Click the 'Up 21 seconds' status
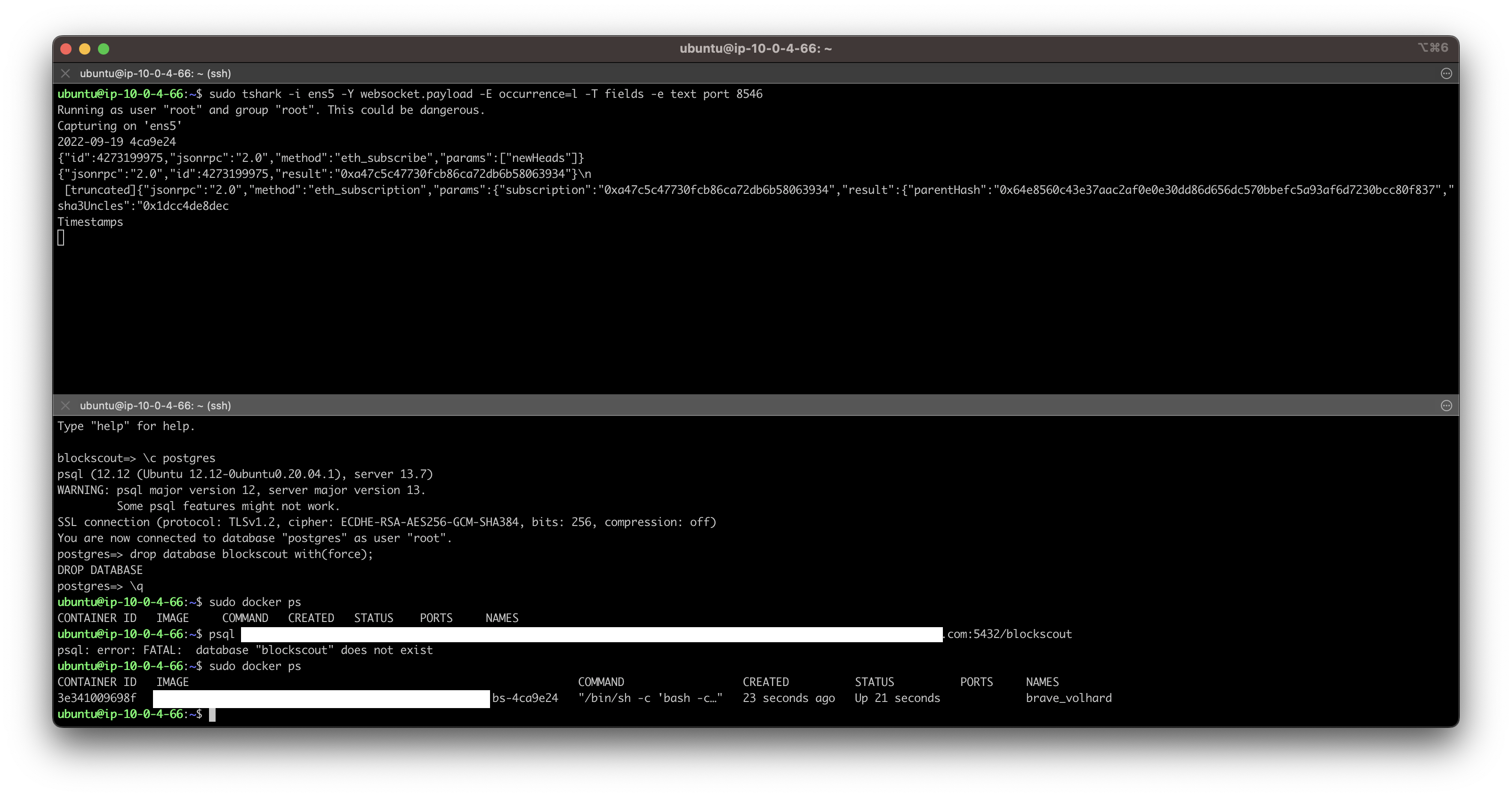 [897, 698]
